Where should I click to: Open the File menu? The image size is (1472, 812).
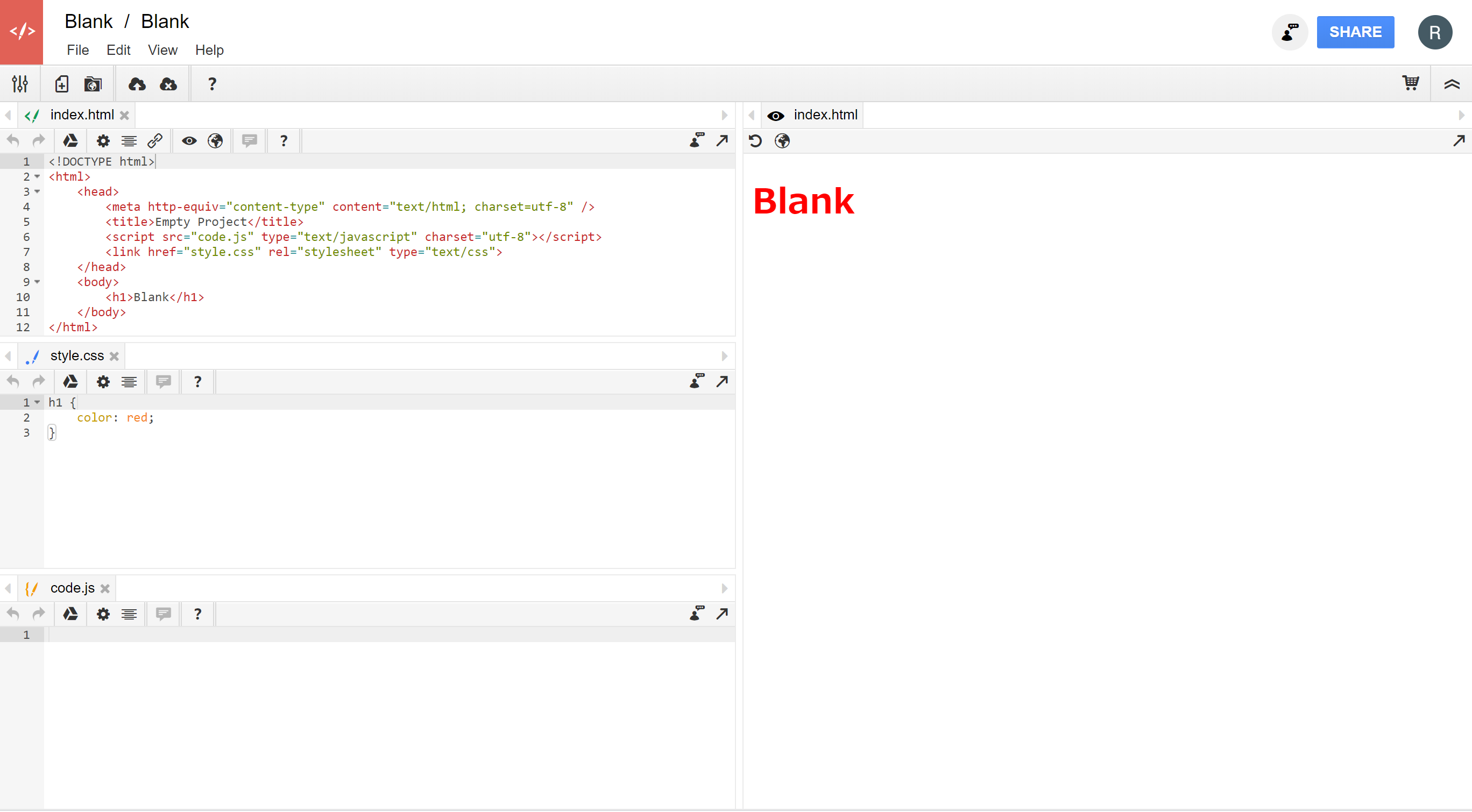tap(77, 50)
